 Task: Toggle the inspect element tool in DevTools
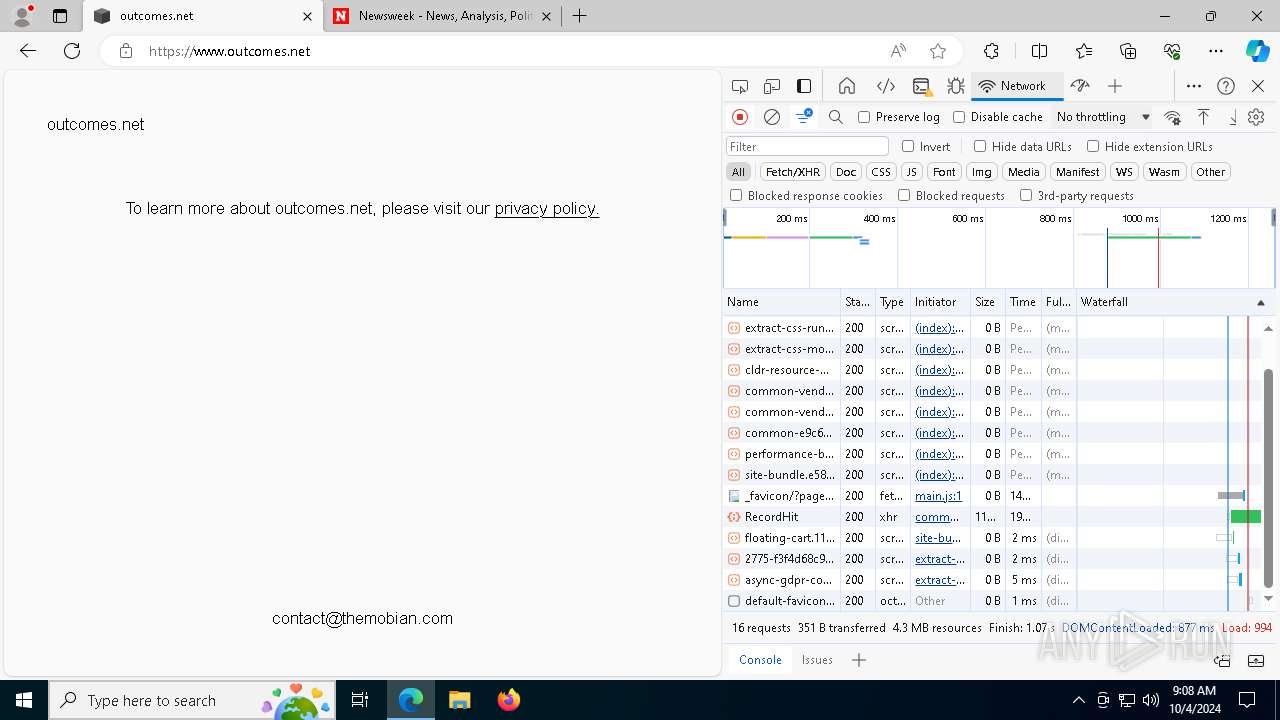[x=740, y=86]
